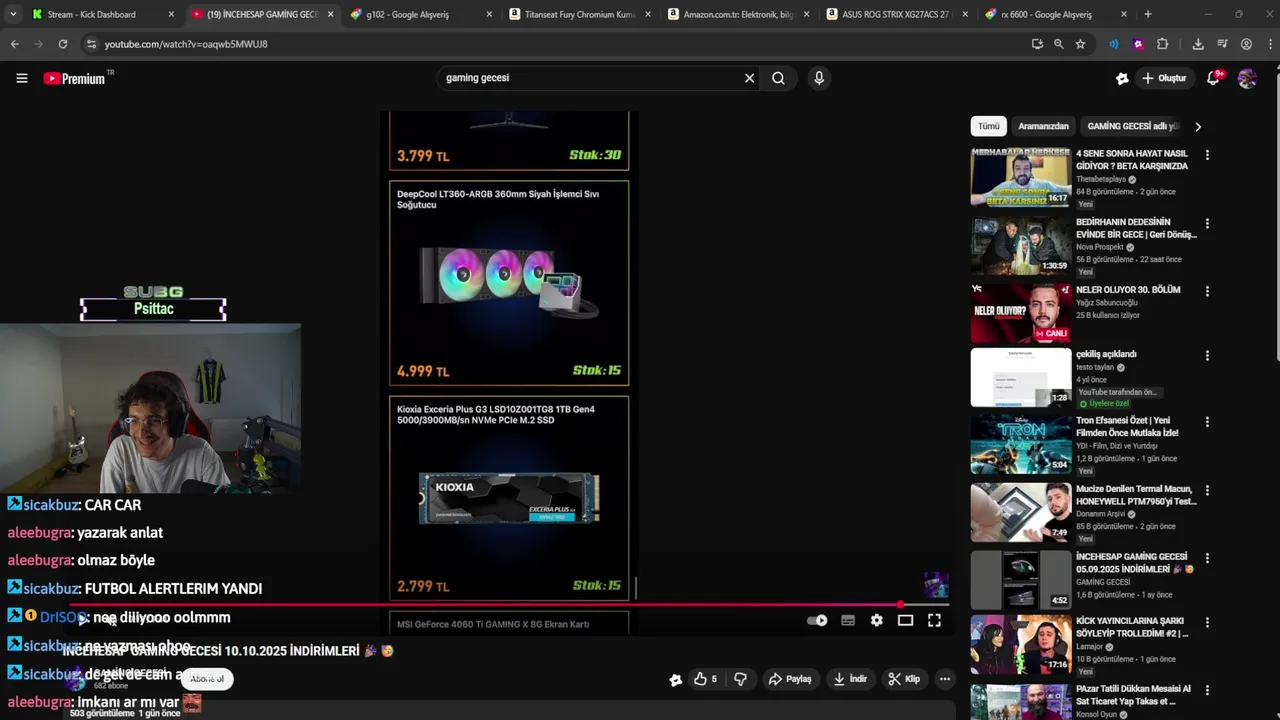Open options for İNCEHESAP GAMİNG GECESİ 05.09.2025
The width and height of the screenshot is (1280, 720).
(1207, 558)
